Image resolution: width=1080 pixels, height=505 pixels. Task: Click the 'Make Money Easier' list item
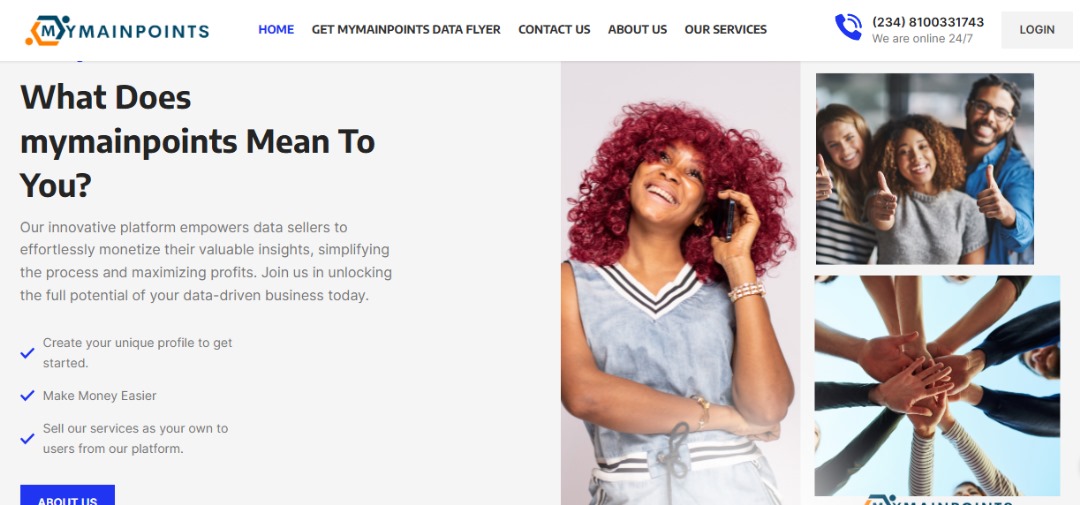pos(99,395)
